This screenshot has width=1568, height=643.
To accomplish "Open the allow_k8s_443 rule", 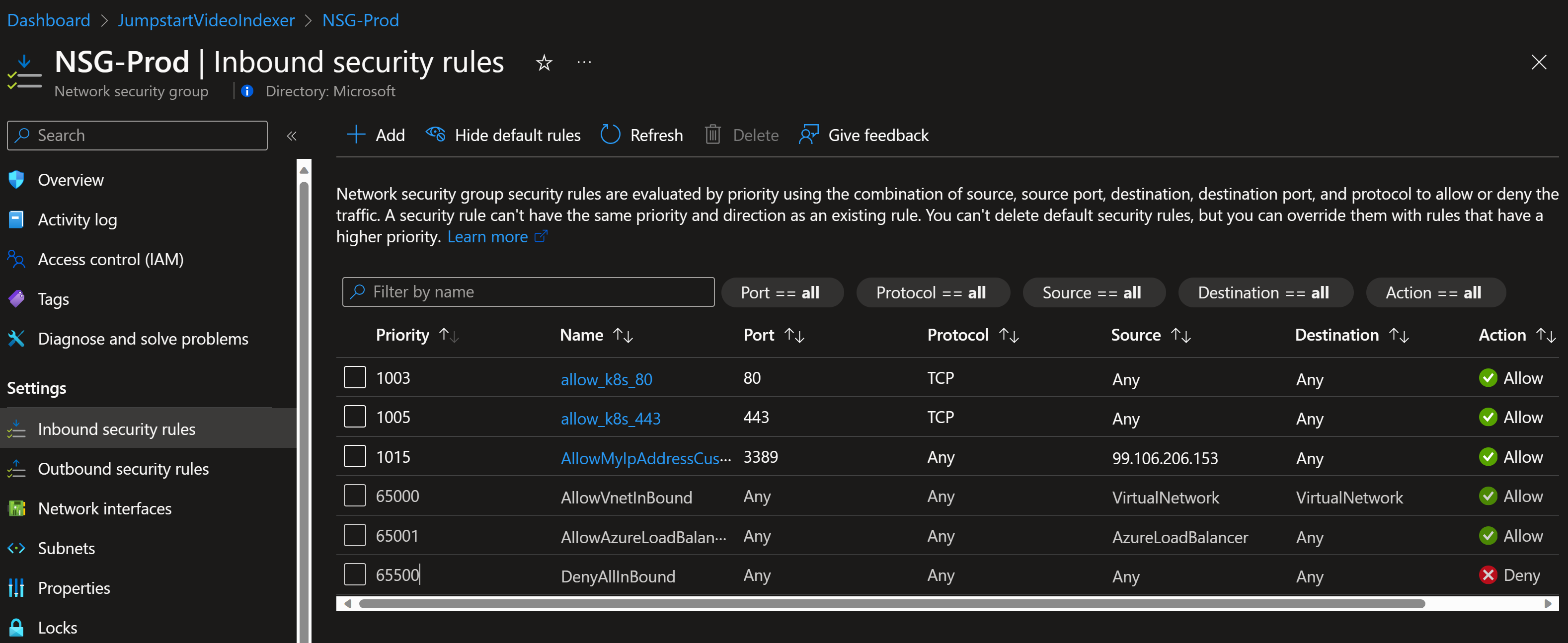I will [x=611, y=419].
